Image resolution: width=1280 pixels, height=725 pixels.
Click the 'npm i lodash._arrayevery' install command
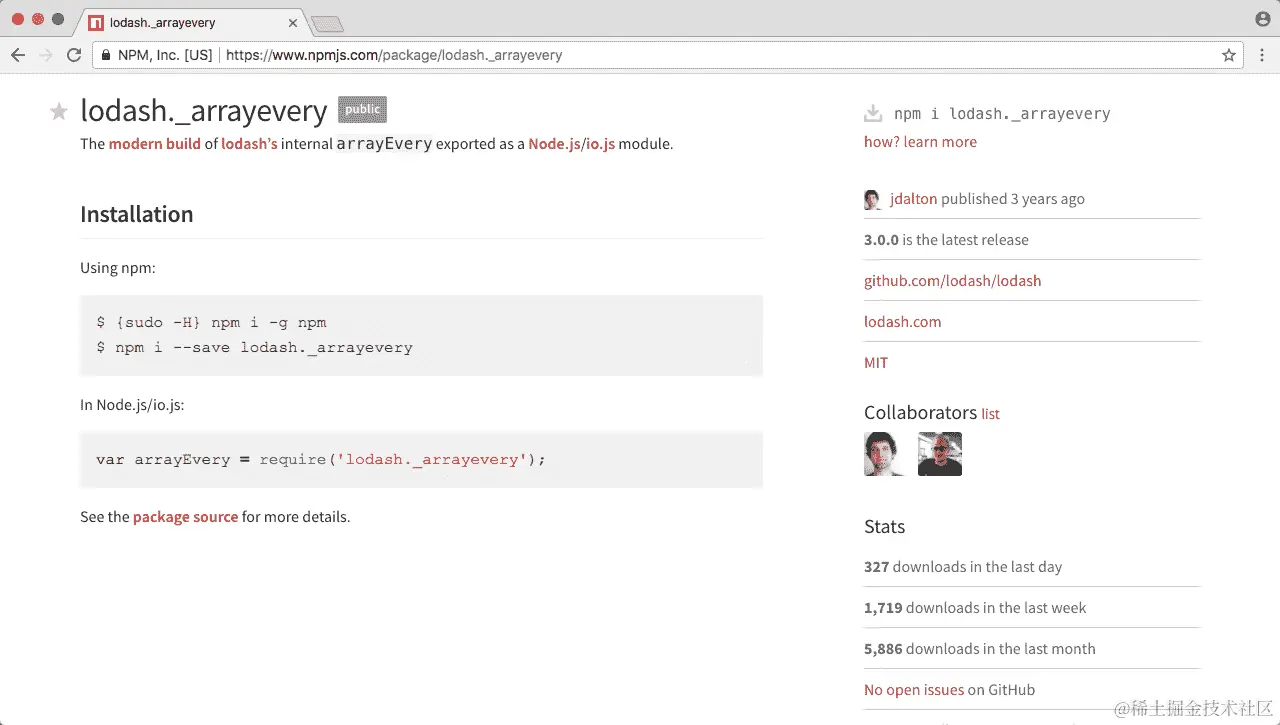click(x=1002, y=114)
